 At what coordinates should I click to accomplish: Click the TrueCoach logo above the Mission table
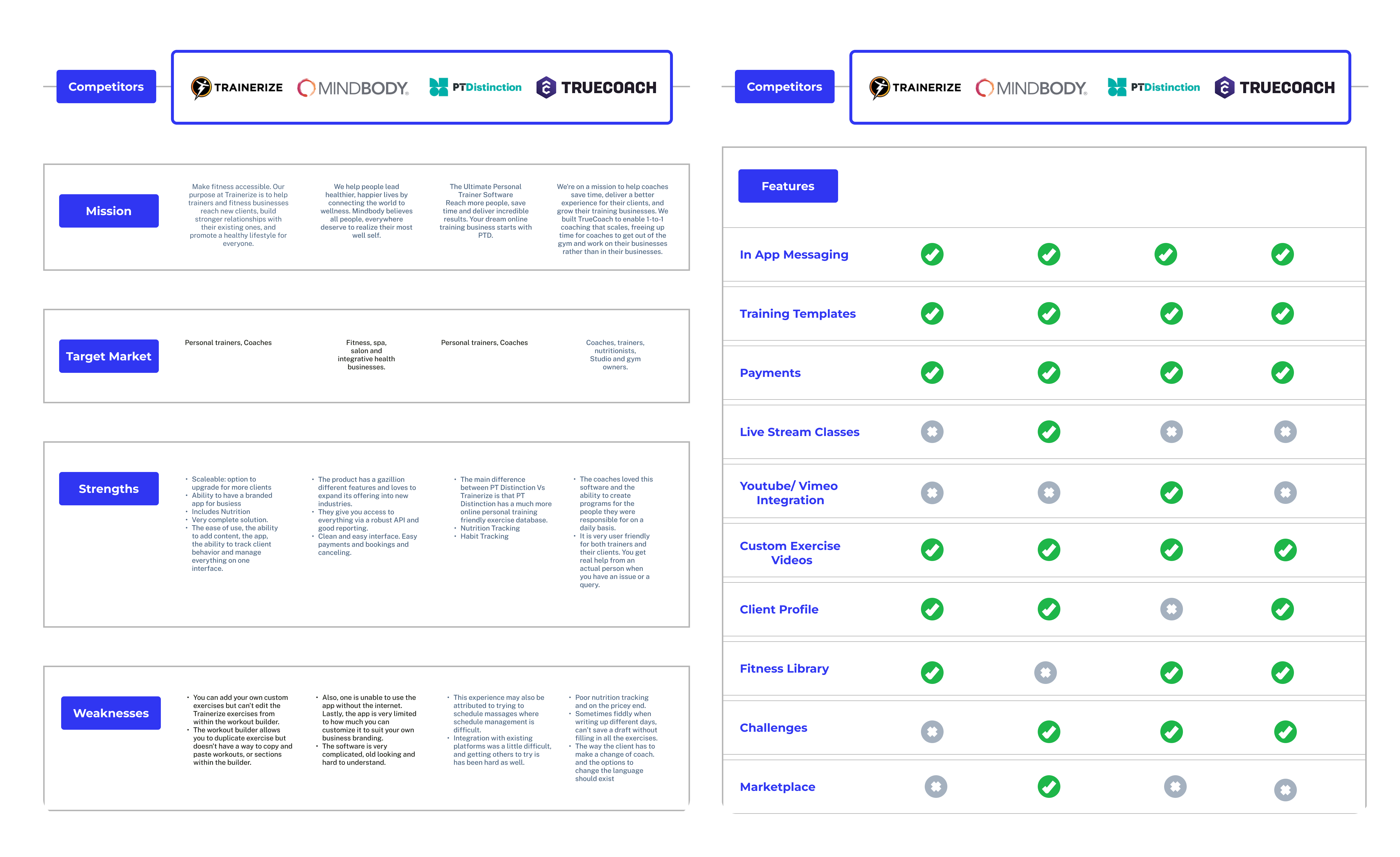click(596, 88)
